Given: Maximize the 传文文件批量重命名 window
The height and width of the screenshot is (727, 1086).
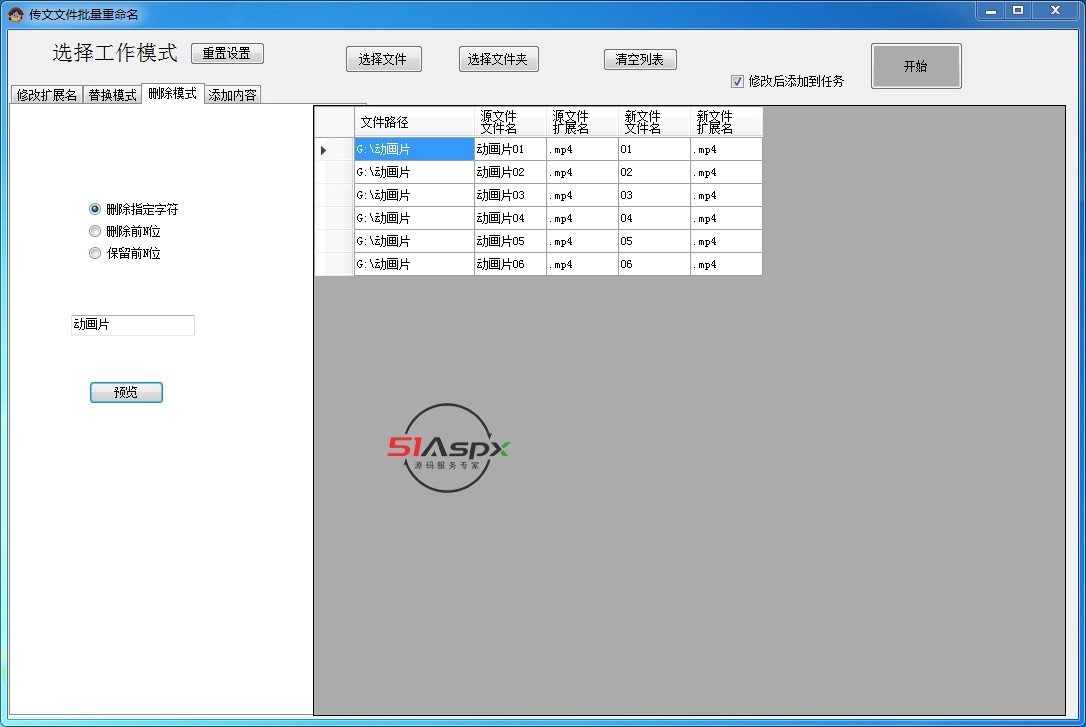Looking at the screenshot, I should pyautogui.click(x=1018, y=10).
